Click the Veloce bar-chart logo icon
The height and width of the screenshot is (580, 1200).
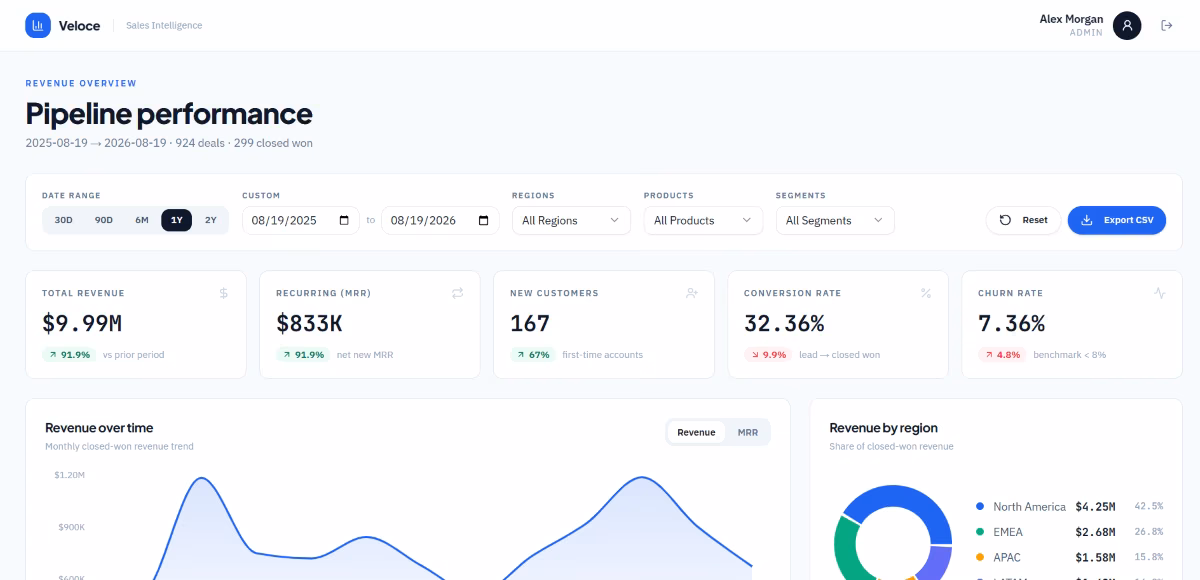(38, 26)
